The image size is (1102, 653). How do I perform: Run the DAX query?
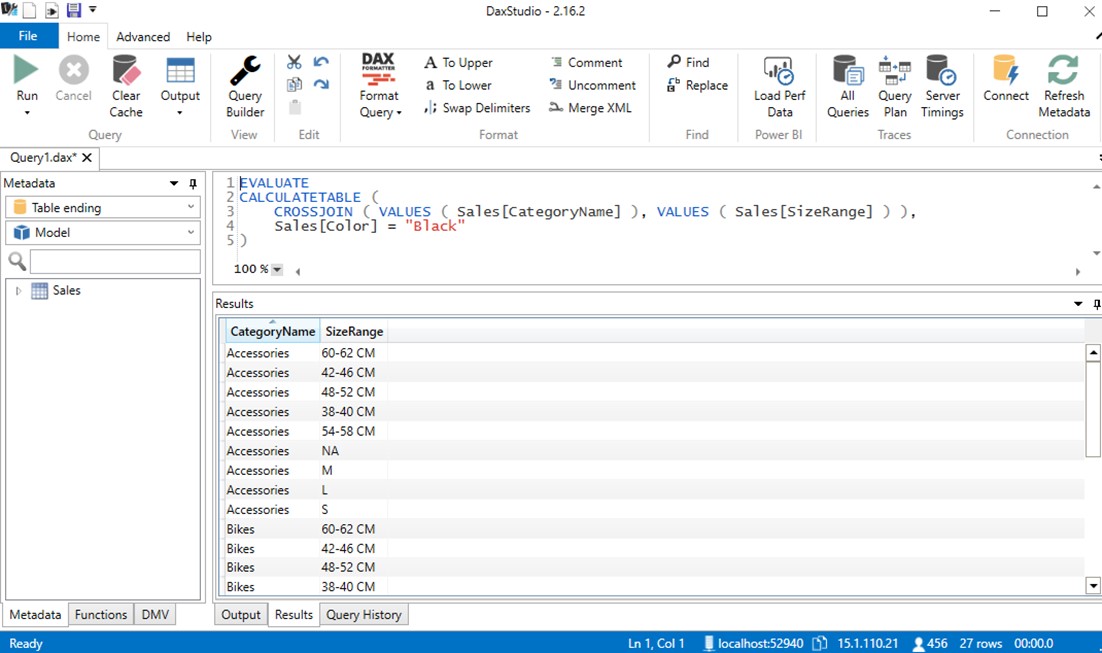[x=26, y=70]
